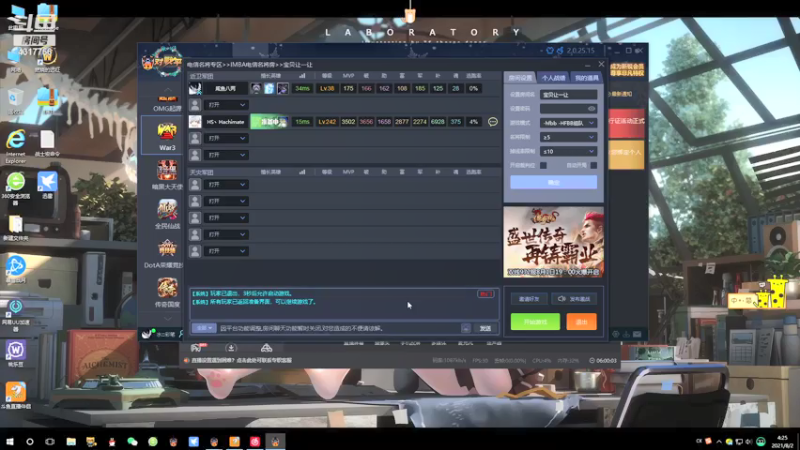
Task: Open the 全部 chat channel dropdown
Action: point(204,328)
